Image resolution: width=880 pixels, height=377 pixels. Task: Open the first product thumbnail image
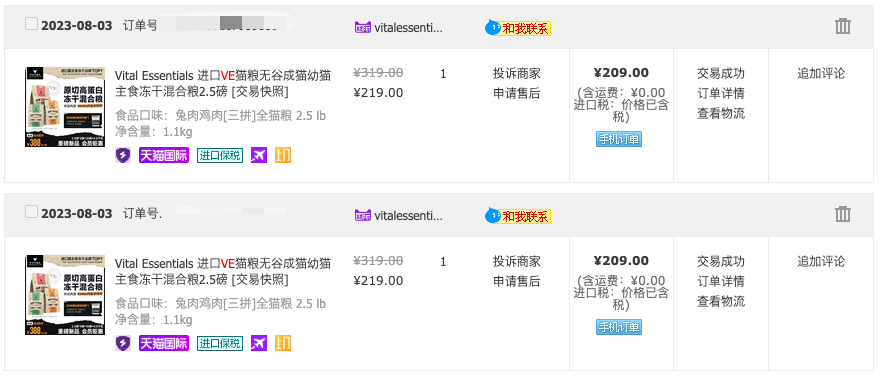pos(65,107)
